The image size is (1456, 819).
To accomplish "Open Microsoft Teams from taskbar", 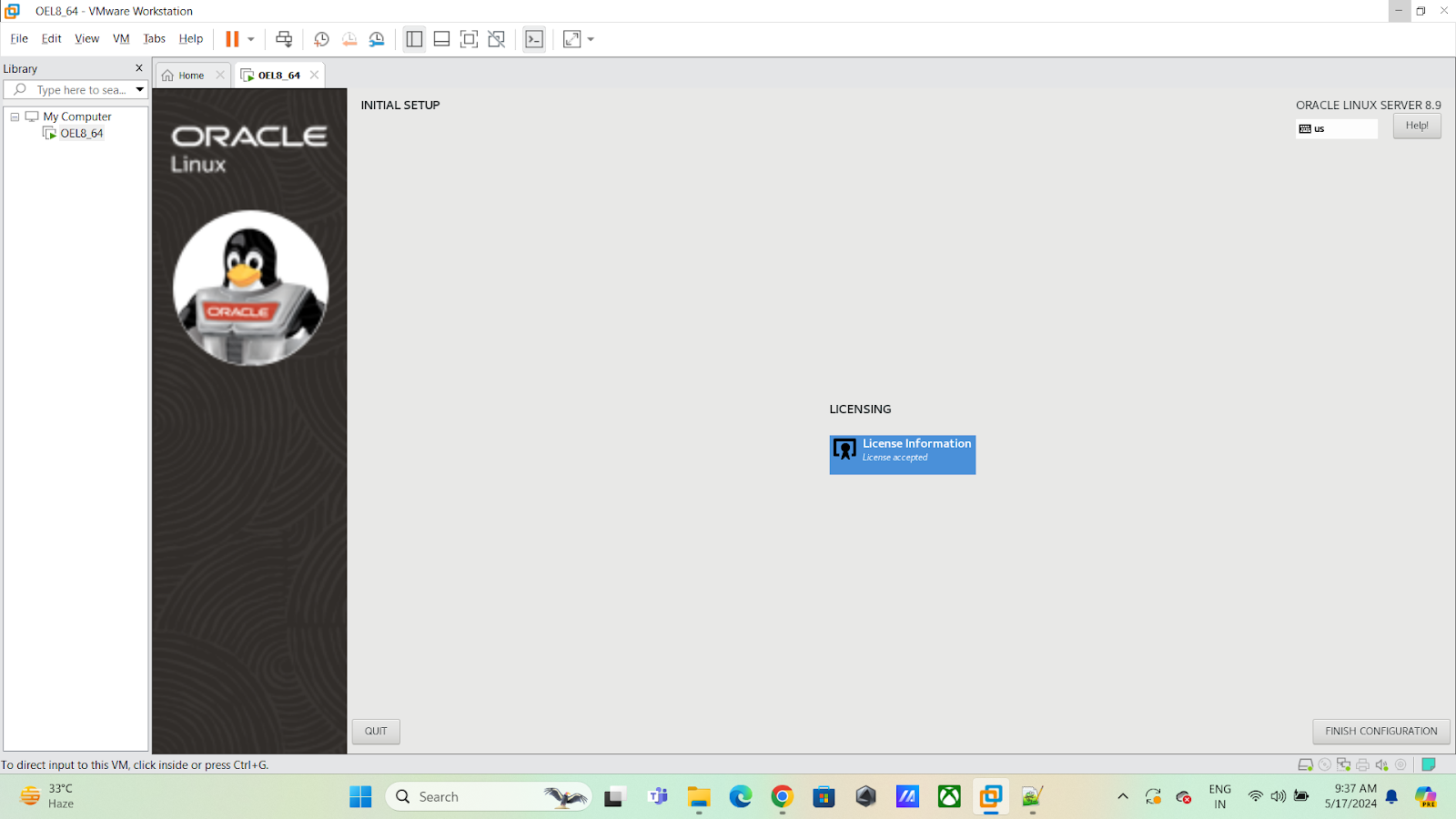I will tap(657, 797).
